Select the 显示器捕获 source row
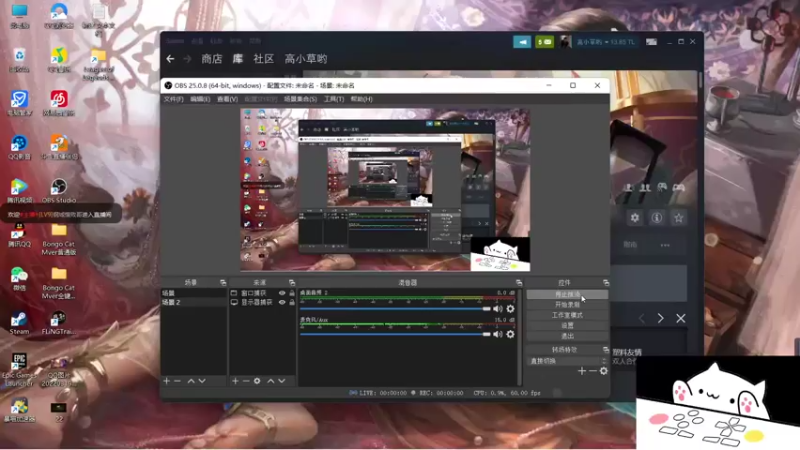This screenshot has height=450, width=800. [262, 302]
